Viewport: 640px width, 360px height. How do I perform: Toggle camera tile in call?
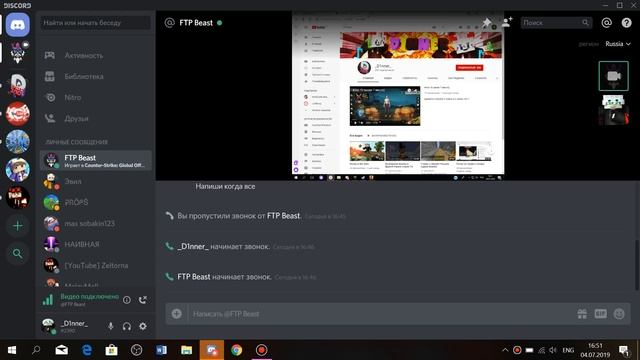pos(613,76)
